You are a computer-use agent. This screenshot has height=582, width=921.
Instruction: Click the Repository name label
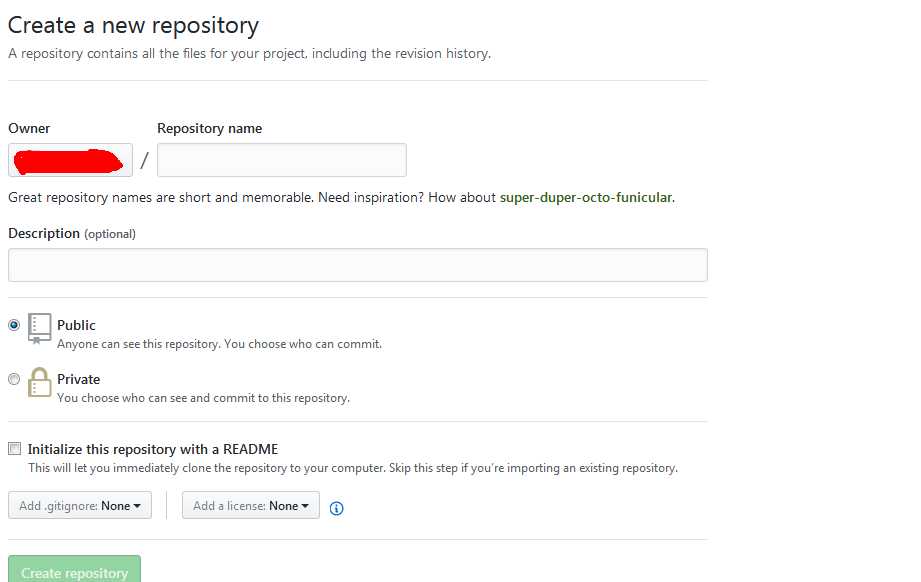(210, 128)
